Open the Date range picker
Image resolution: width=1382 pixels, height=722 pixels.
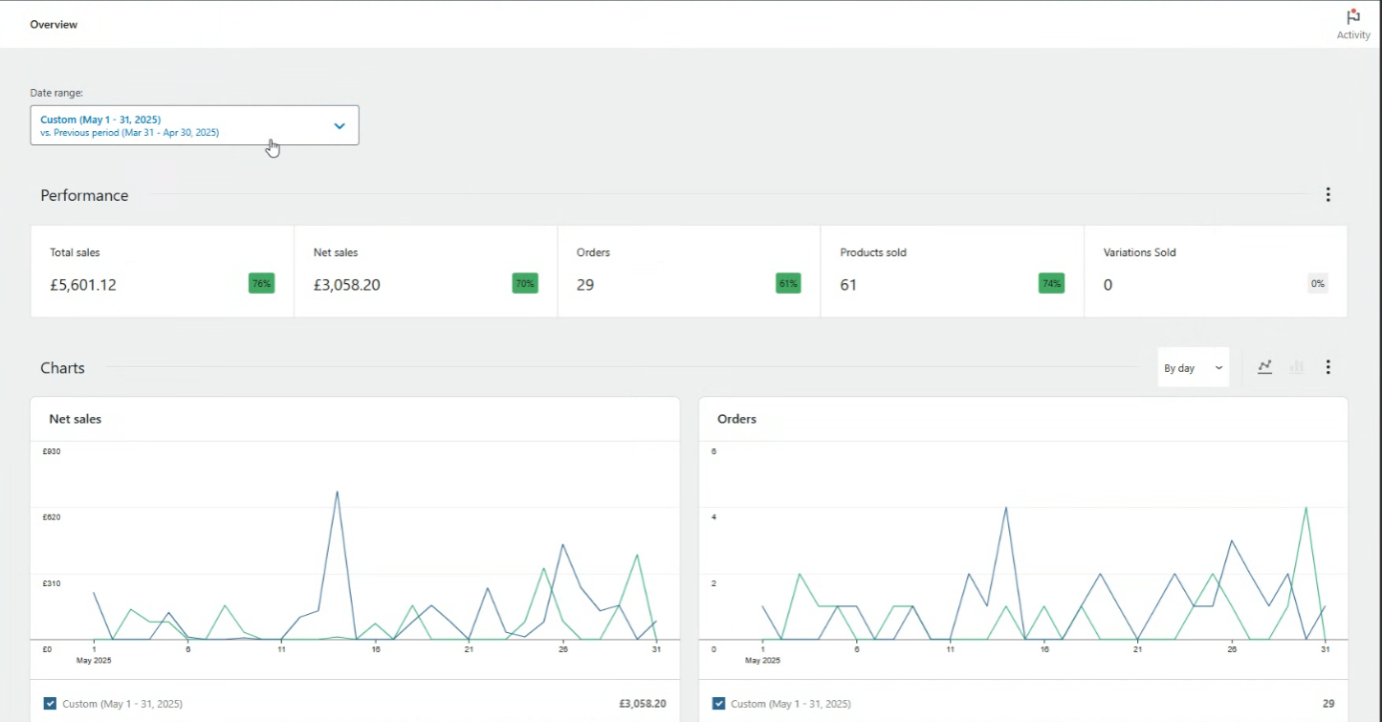tap(194, 125)
